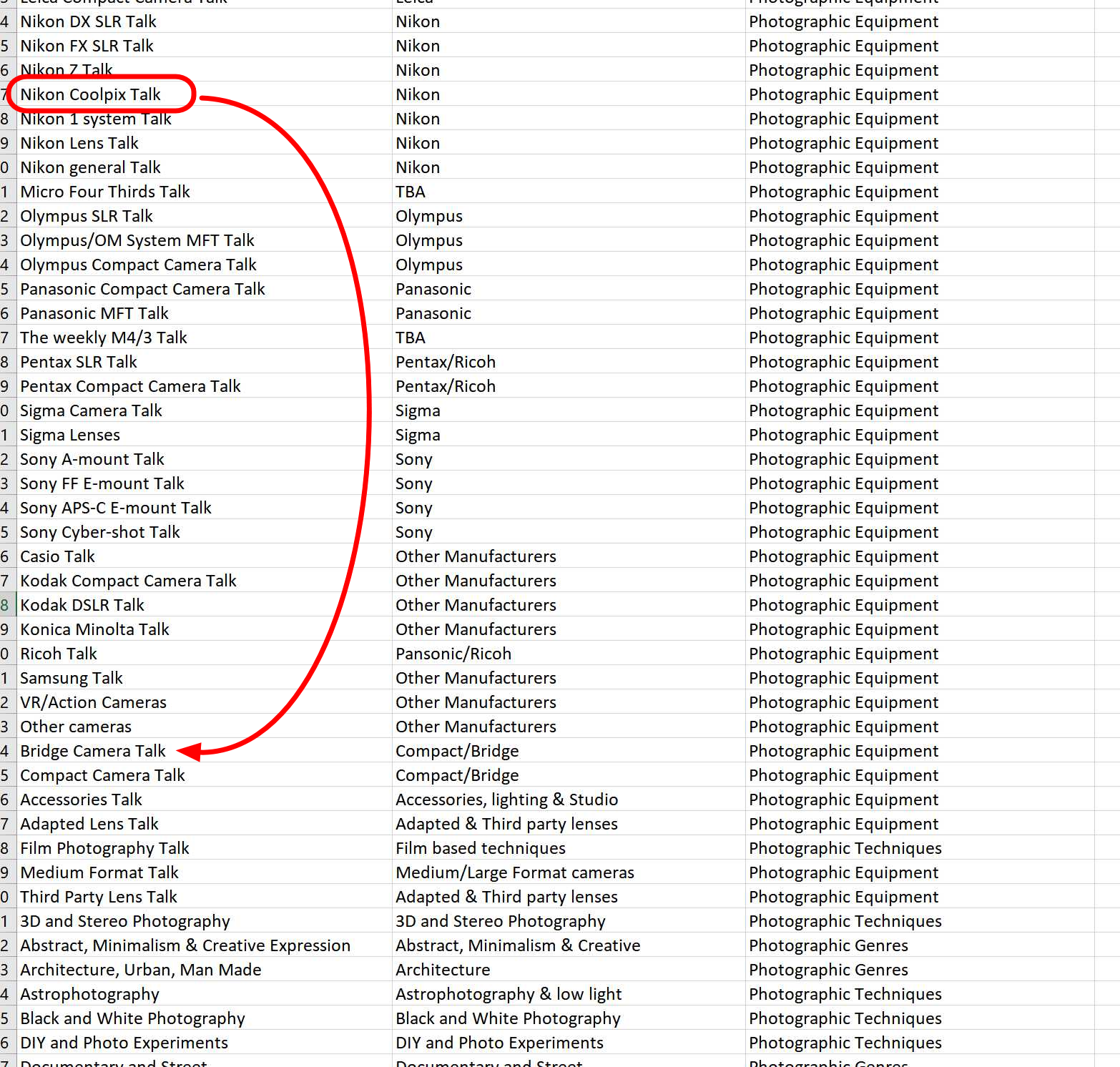Viewport: 1120px width, 1067px height.
Task: Click the 'Micro Four Thirds Talk' cell
Action: click(204, 192)
